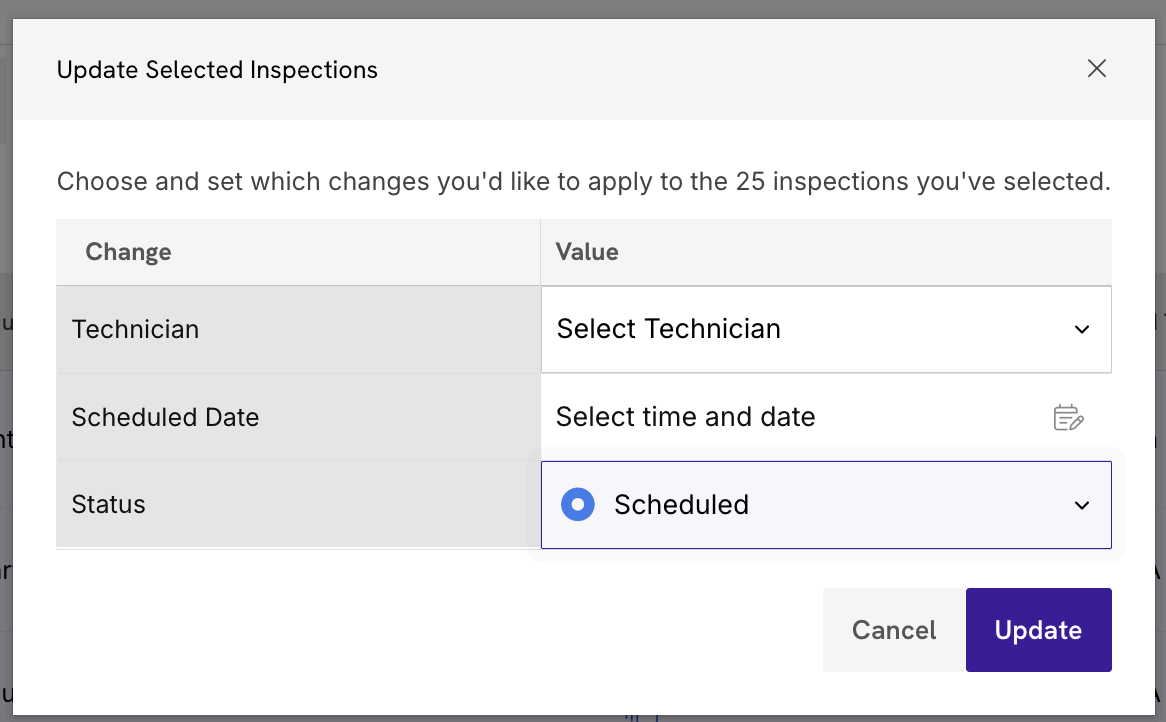Click the chevron on the Status dropdown
1166x722 pixels.
(x=1082, y=505)
